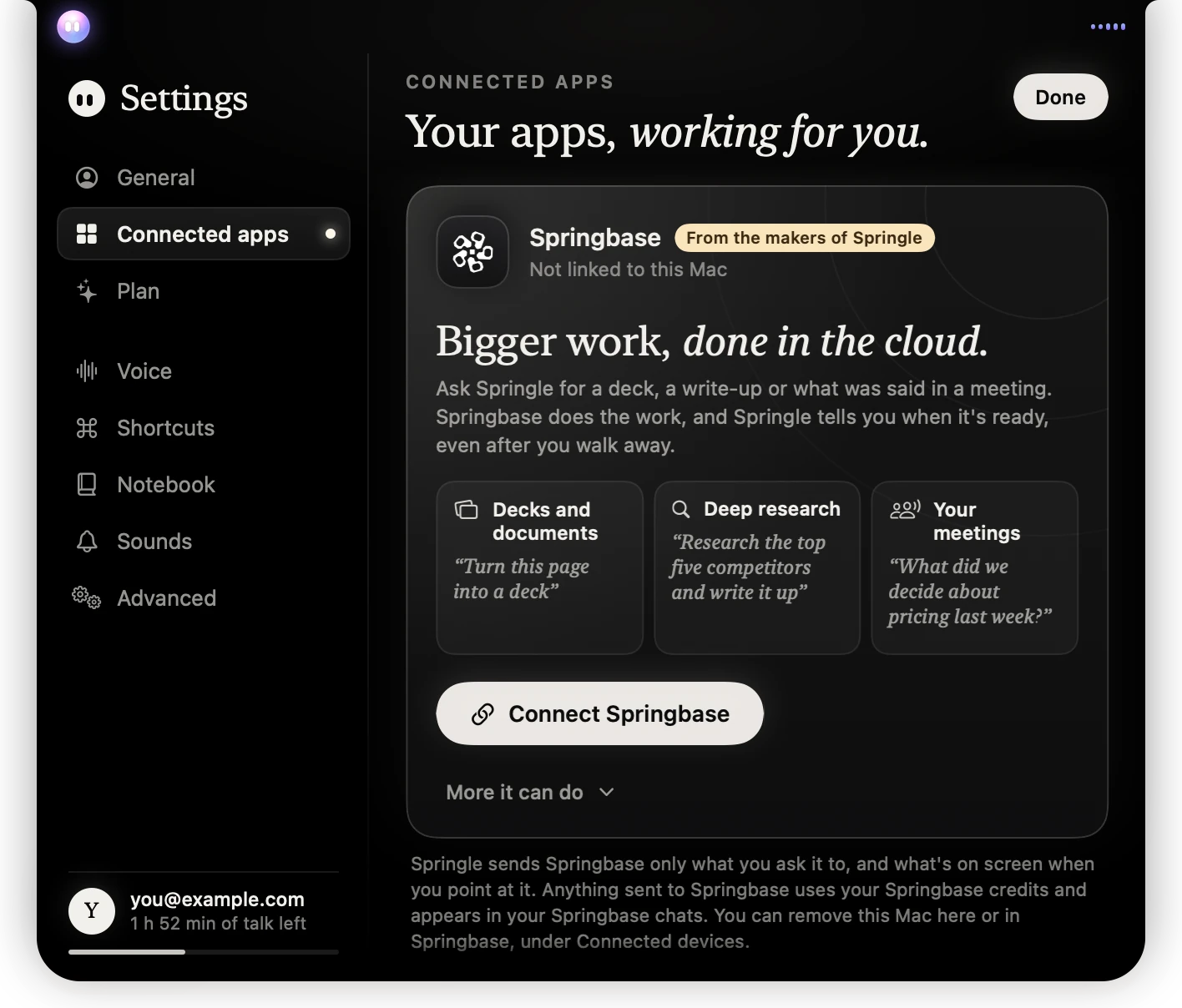The height and width of the screenshot is (1008, 1182).
Task: Click you@example.com account email
Action: point(217,900)
